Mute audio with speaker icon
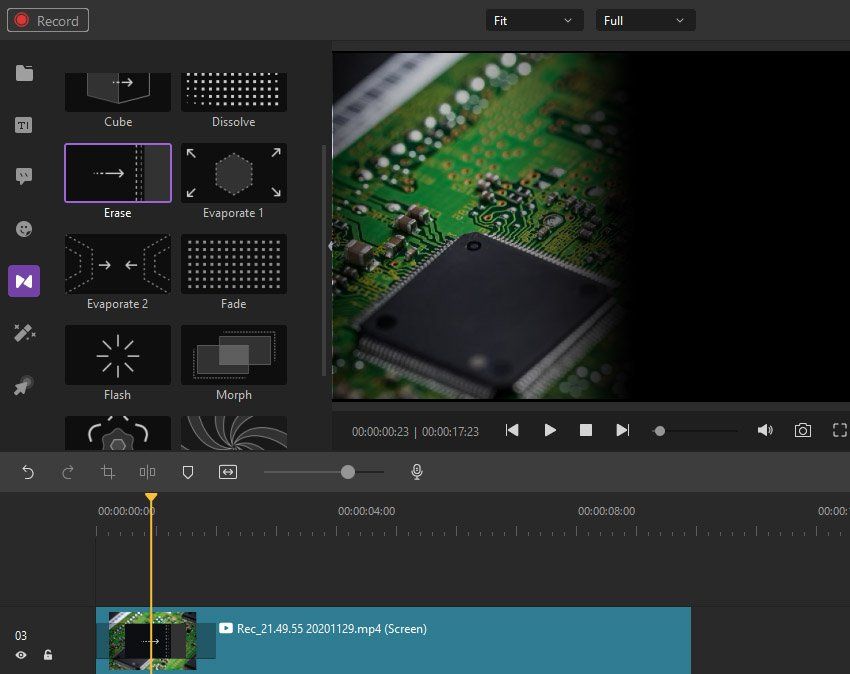 pyautogui.click(x=765, y=431)
